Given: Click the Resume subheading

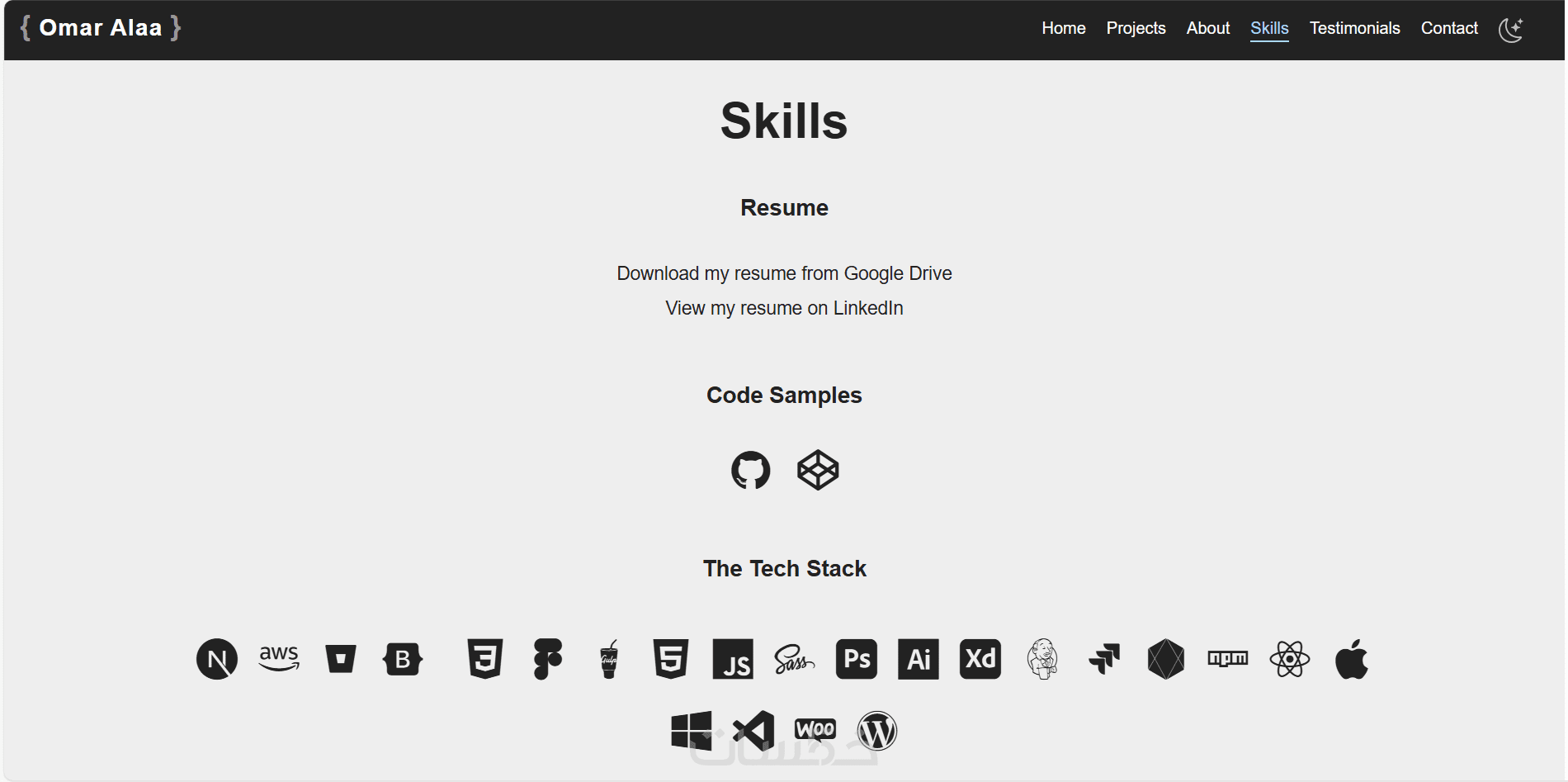Looking at the screenshot, I should [784, 207].
